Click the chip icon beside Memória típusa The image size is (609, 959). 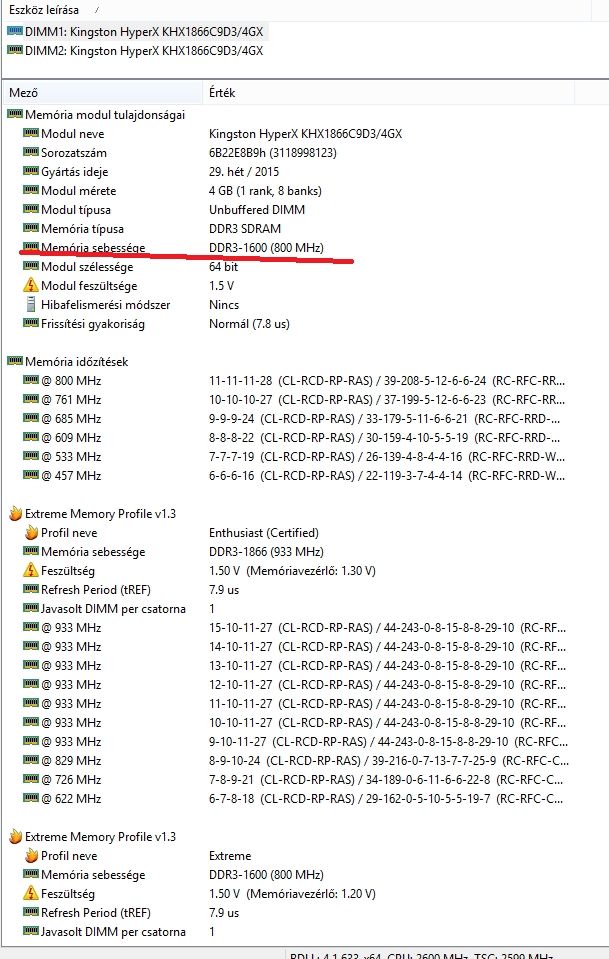click(x=31, y=228)
